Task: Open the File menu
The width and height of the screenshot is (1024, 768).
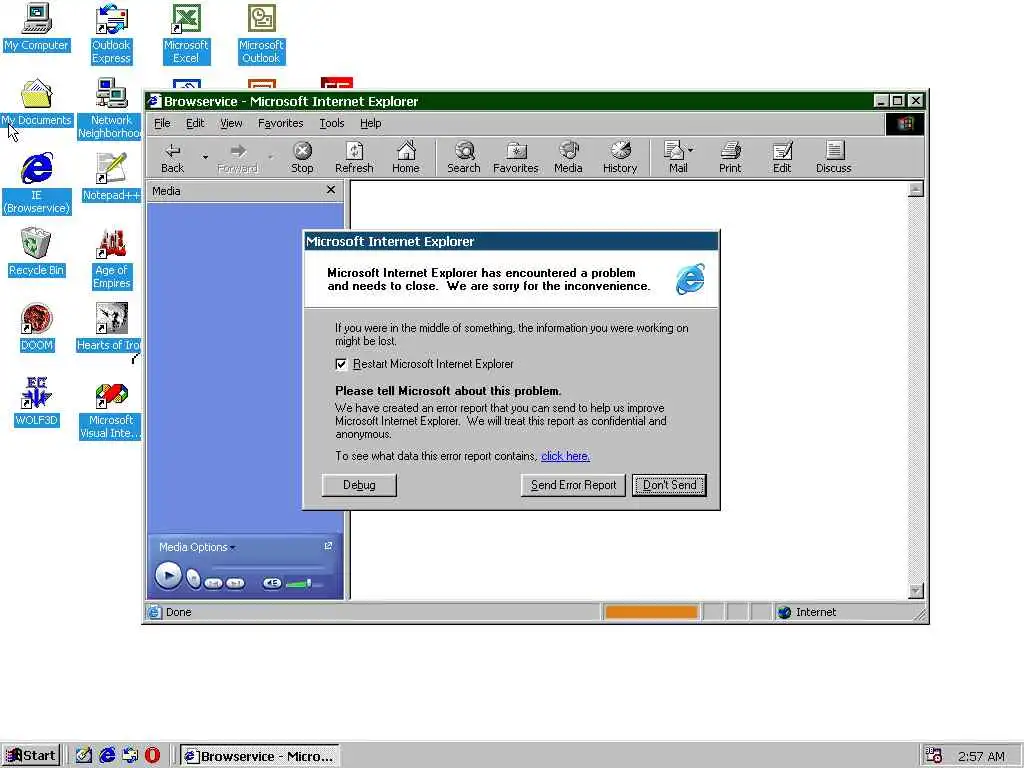Action: 162,123
